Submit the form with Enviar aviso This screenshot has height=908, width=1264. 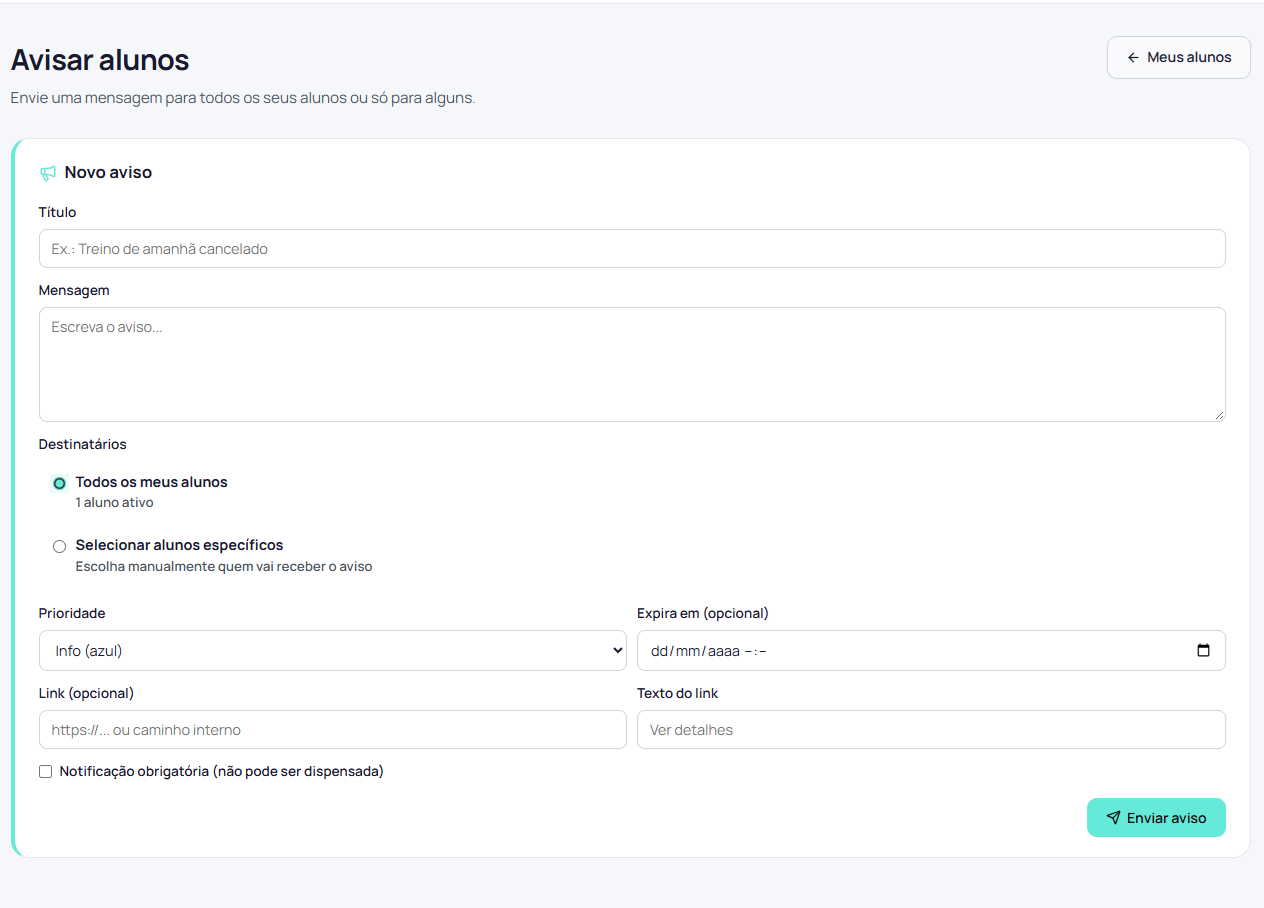click(1156, 818)
